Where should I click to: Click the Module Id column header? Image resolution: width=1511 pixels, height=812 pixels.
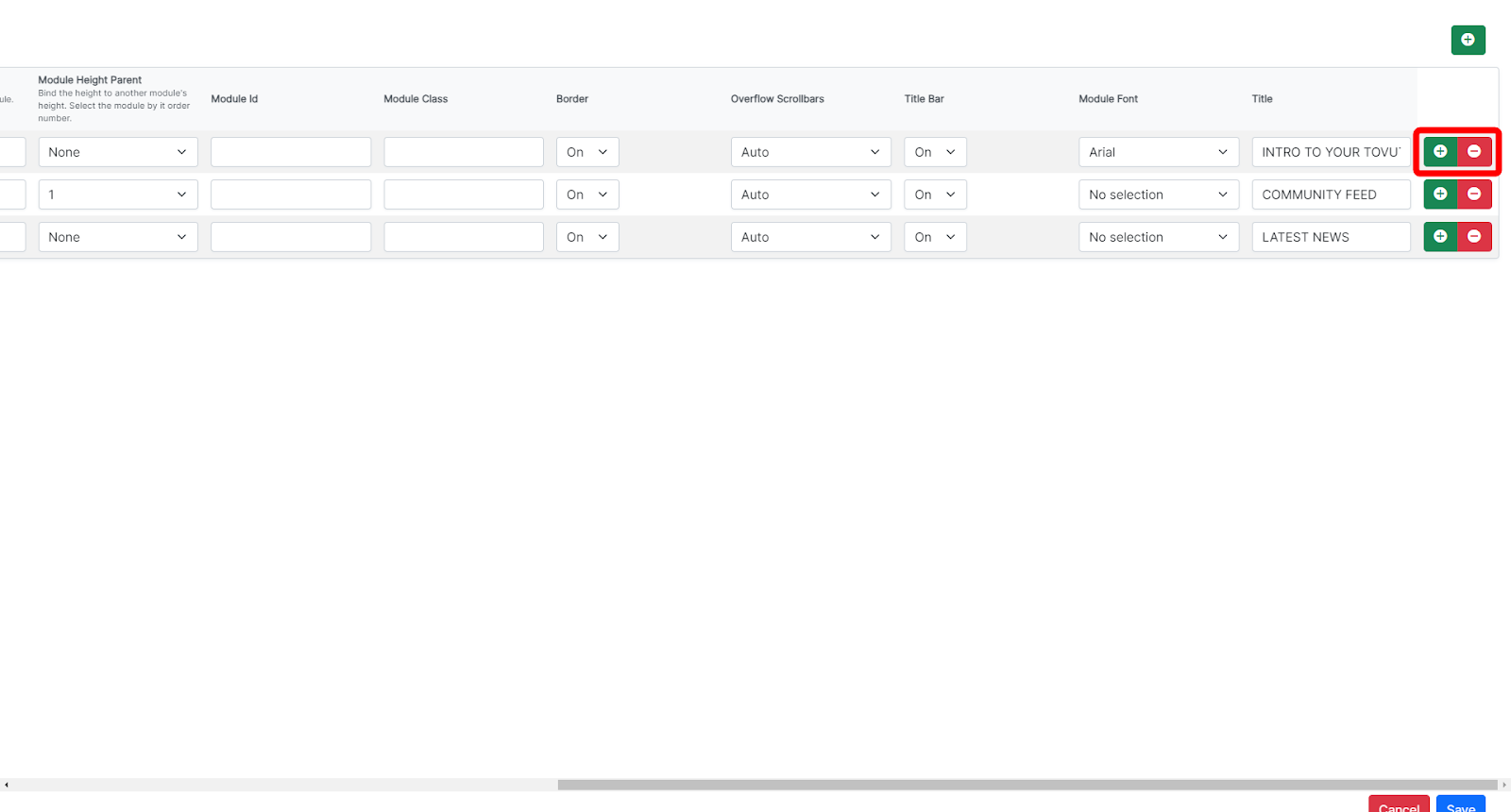[x=234, y=99]
